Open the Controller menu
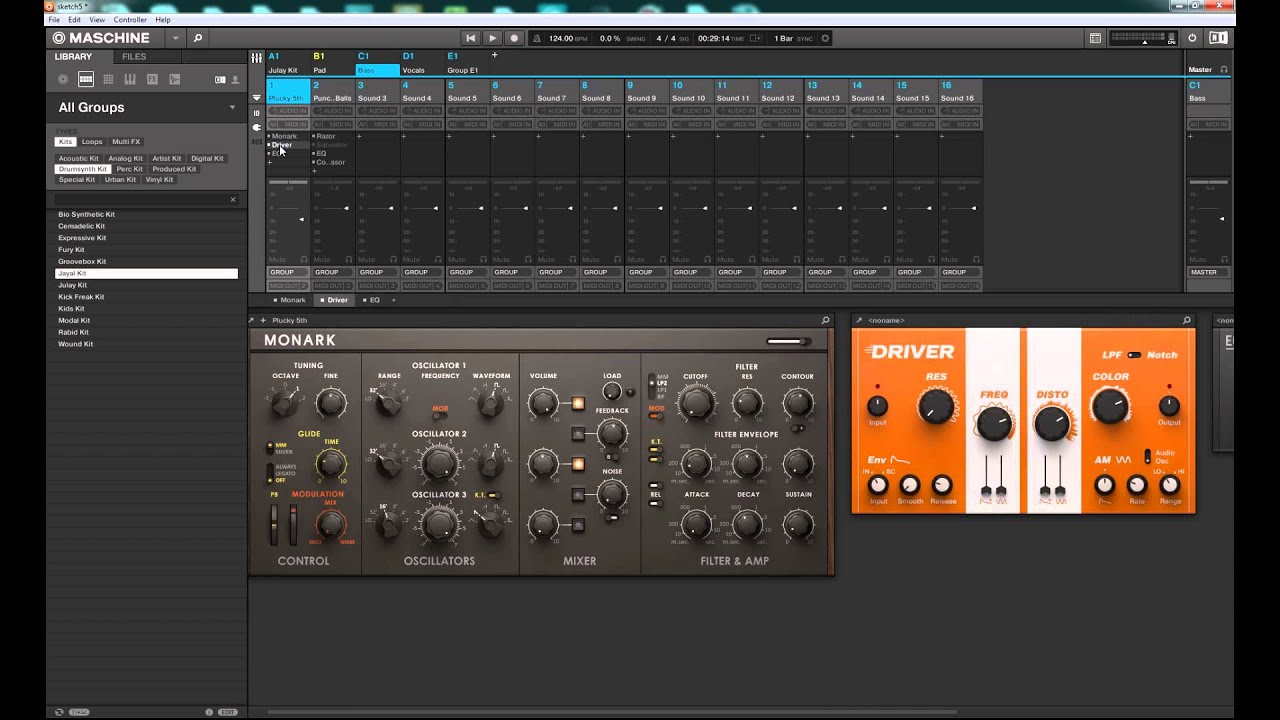 pyautogui.click(x=130, y=19)
